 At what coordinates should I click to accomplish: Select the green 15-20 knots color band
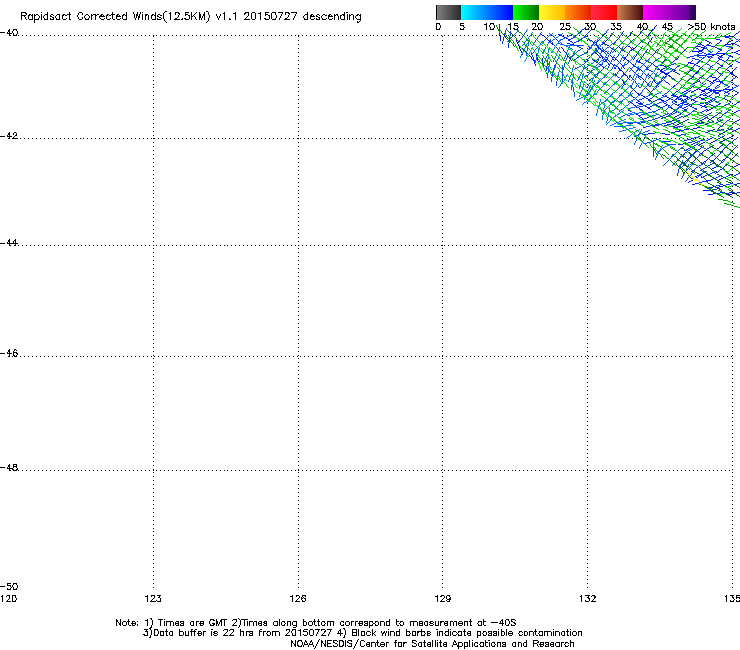pyautogui.click(x=526, y=12)
